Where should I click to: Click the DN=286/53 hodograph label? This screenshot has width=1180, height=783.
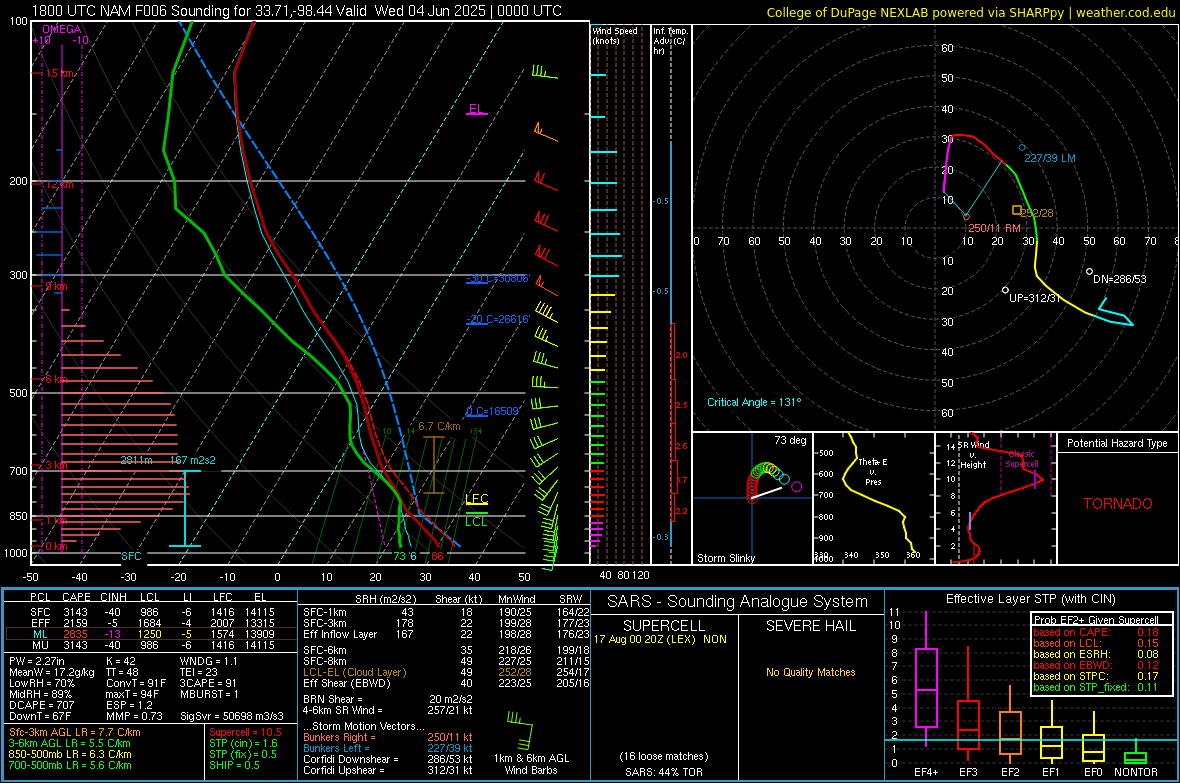point(1120,279)
